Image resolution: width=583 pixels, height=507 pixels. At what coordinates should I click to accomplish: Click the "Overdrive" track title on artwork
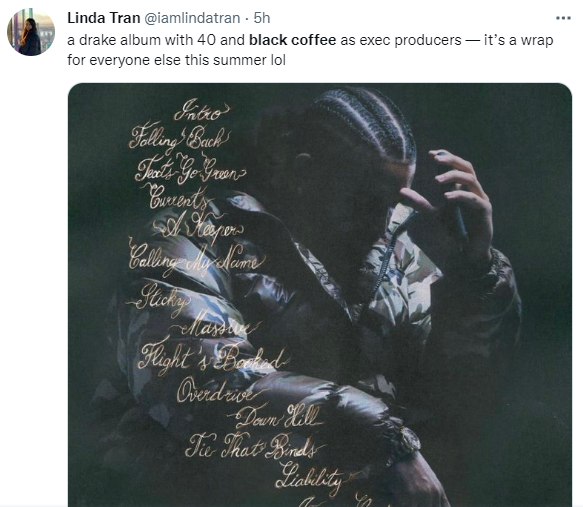point(220,391)
